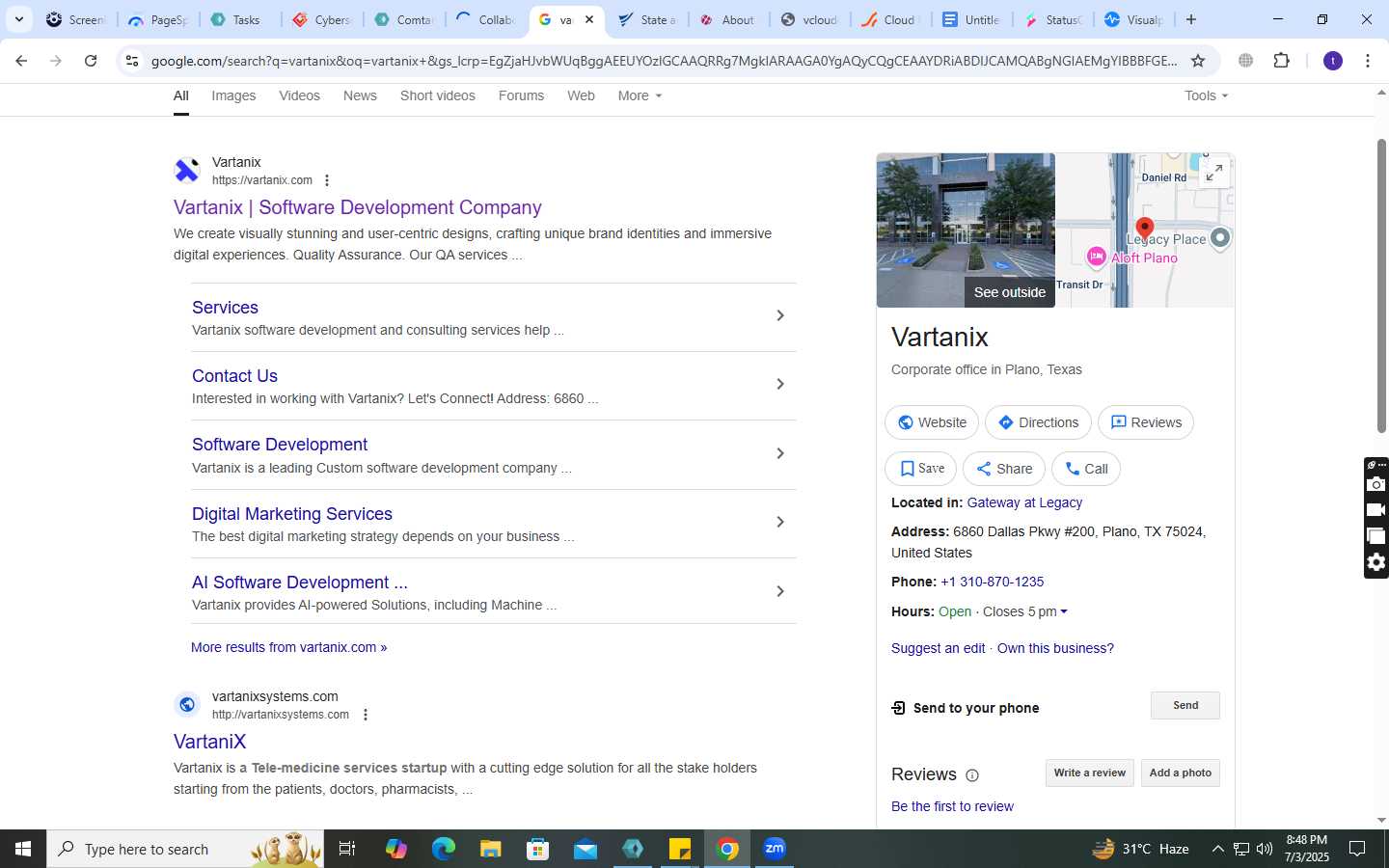Reload the current page

pyautogui.click(x=91, y=61)
